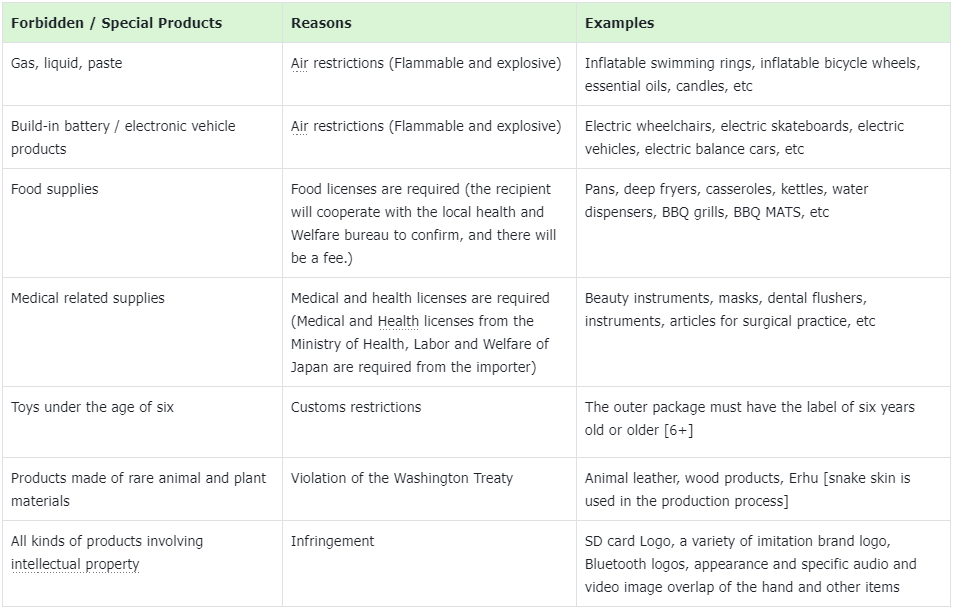Click the "Forbidden / Special Products" column header
The height and width of the screenshot is (610, 955).
click(x=116, y=23)
